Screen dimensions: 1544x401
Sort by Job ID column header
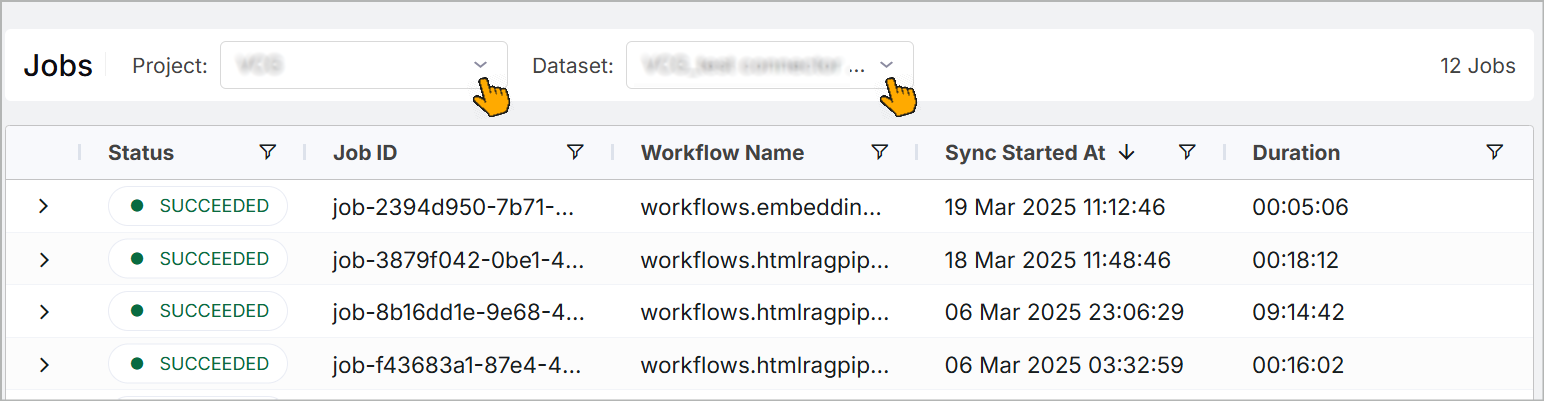[x=365, y=153]
